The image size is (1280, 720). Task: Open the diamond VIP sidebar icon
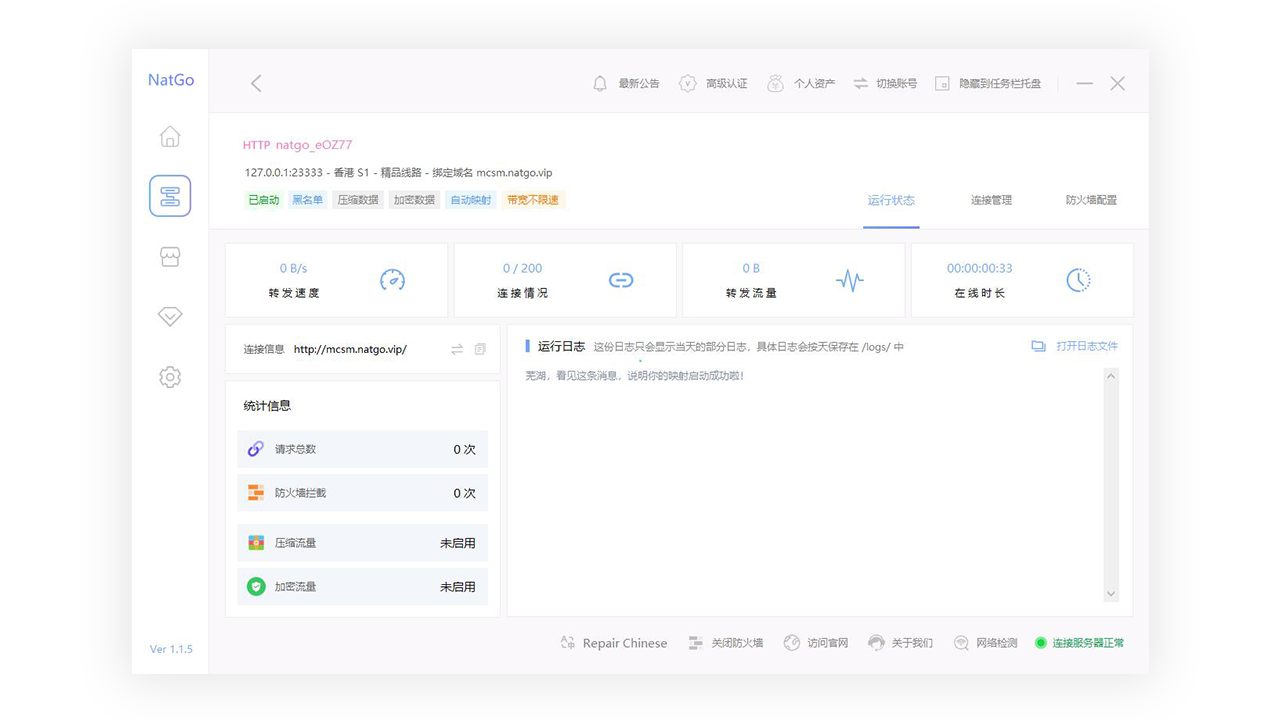point(170,317)
